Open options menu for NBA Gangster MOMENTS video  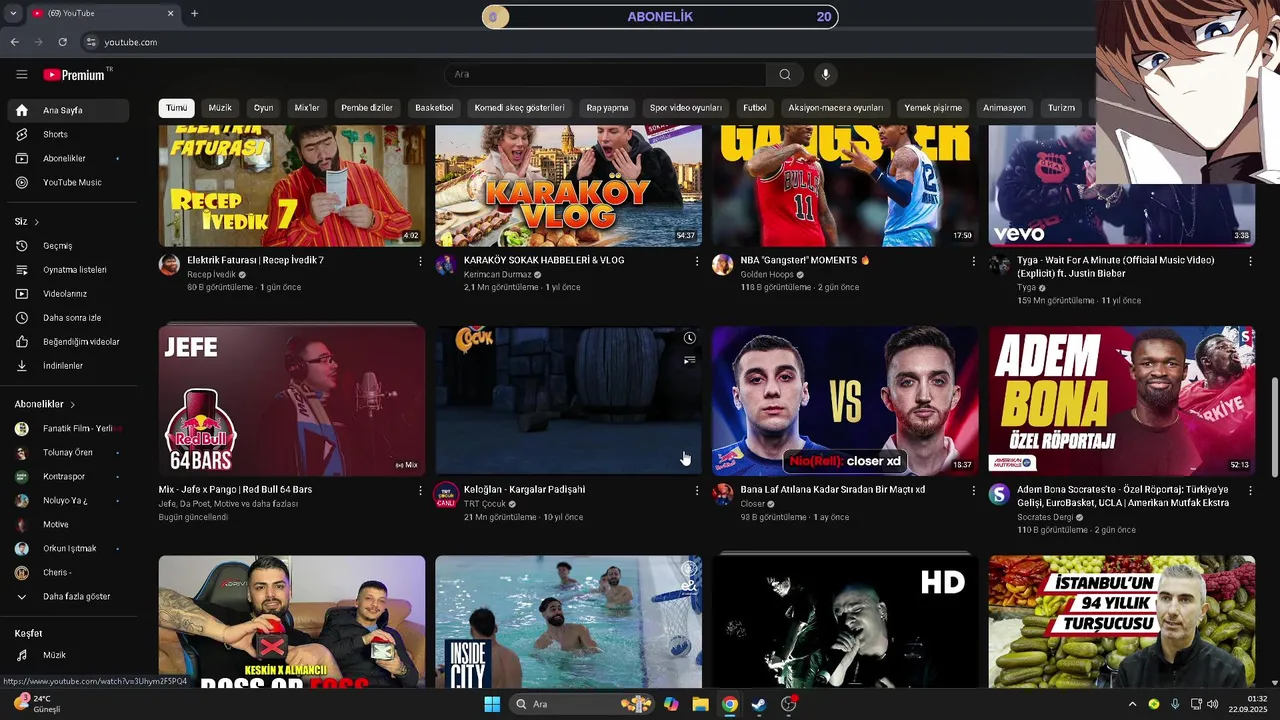pyautogui.click(x=973, y=261)
